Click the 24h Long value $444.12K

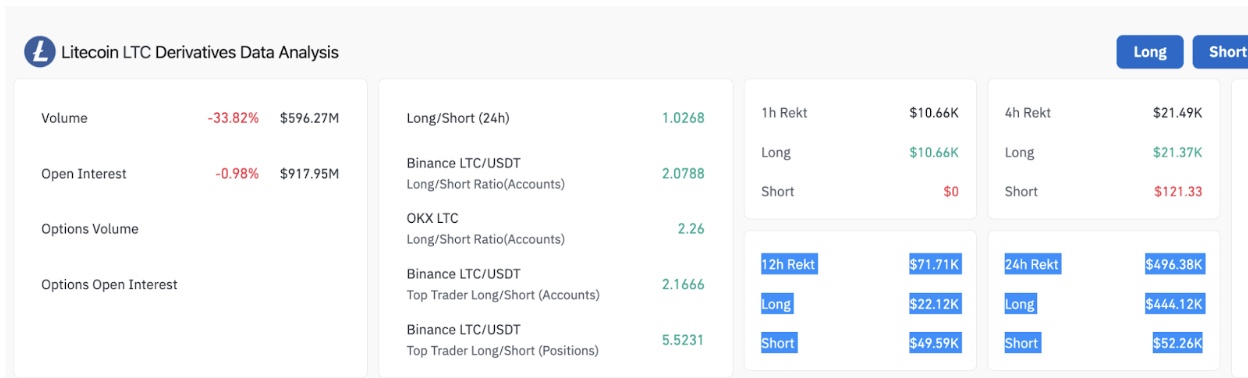[1174, 304]
